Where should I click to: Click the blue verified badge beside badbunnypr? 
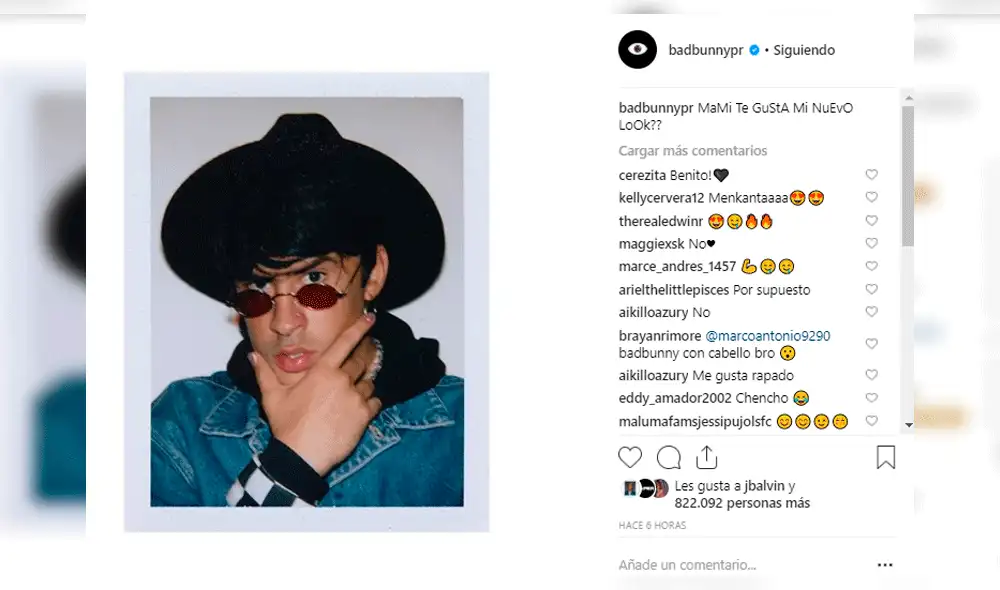[756, 49]
